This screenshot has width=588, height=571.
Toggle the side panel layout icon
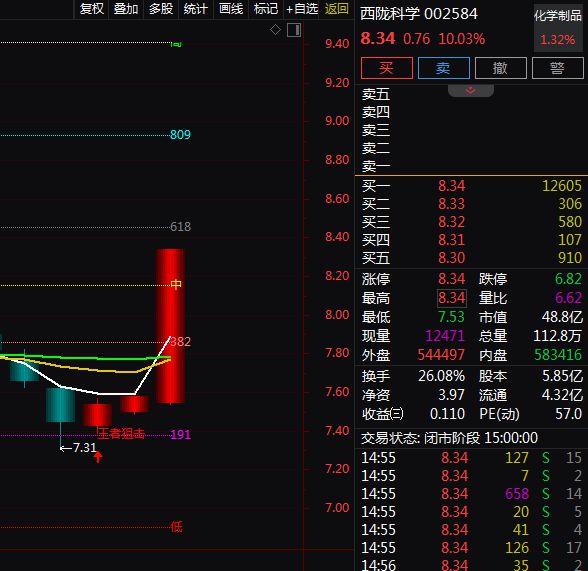click(294, 30)
